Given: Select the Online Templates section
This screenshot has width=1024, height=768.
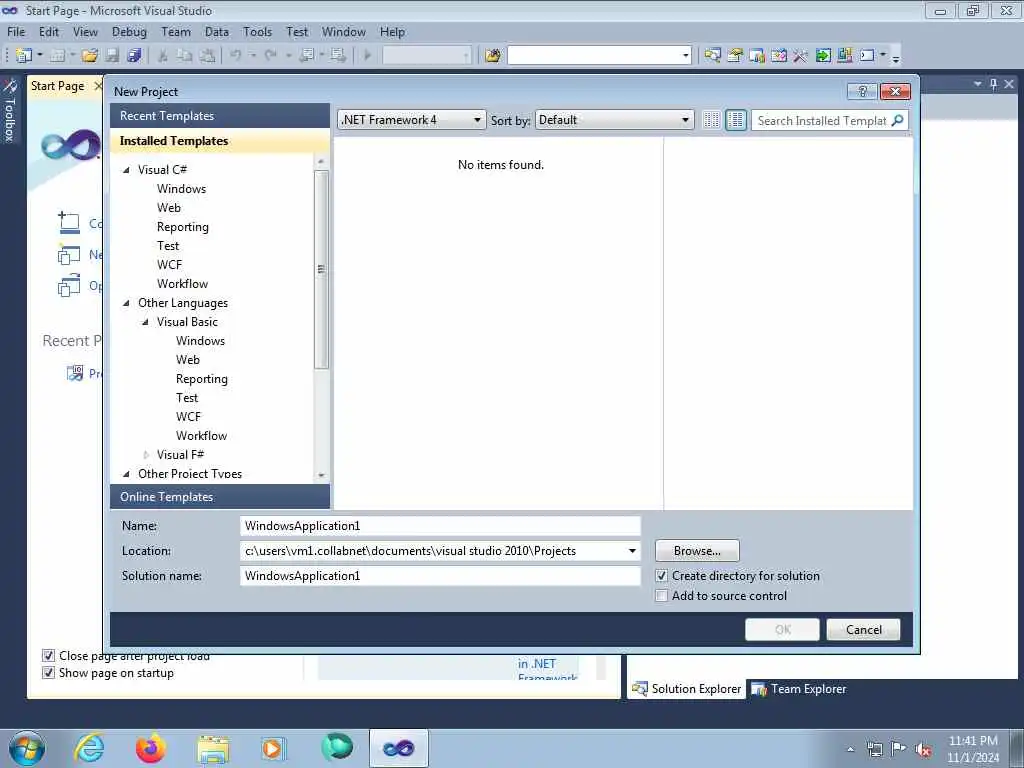Looking at the screenshot, I should pyautogui.click(x=220, y=496).
